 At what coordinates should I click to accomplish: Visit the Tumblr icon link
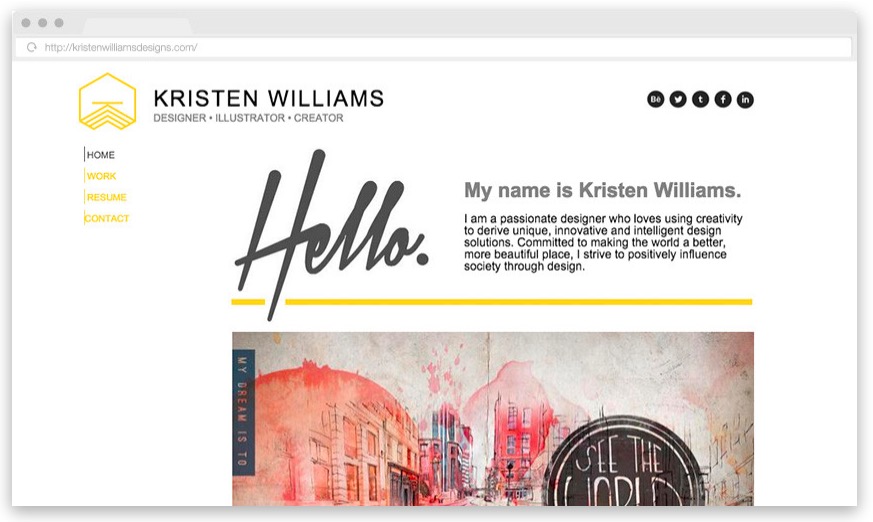pyautogui.click(x=700, y=100)
